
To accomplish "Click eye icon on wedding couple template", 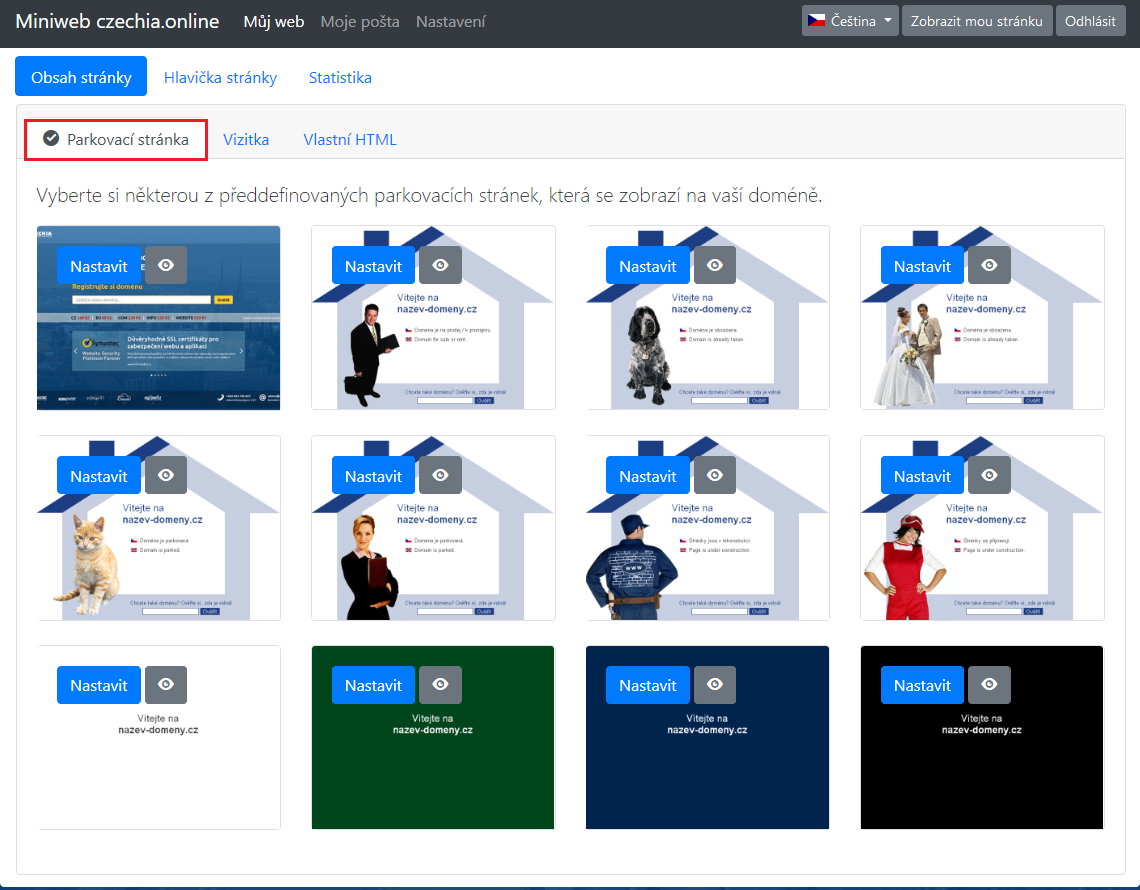I will click(989, 265).
